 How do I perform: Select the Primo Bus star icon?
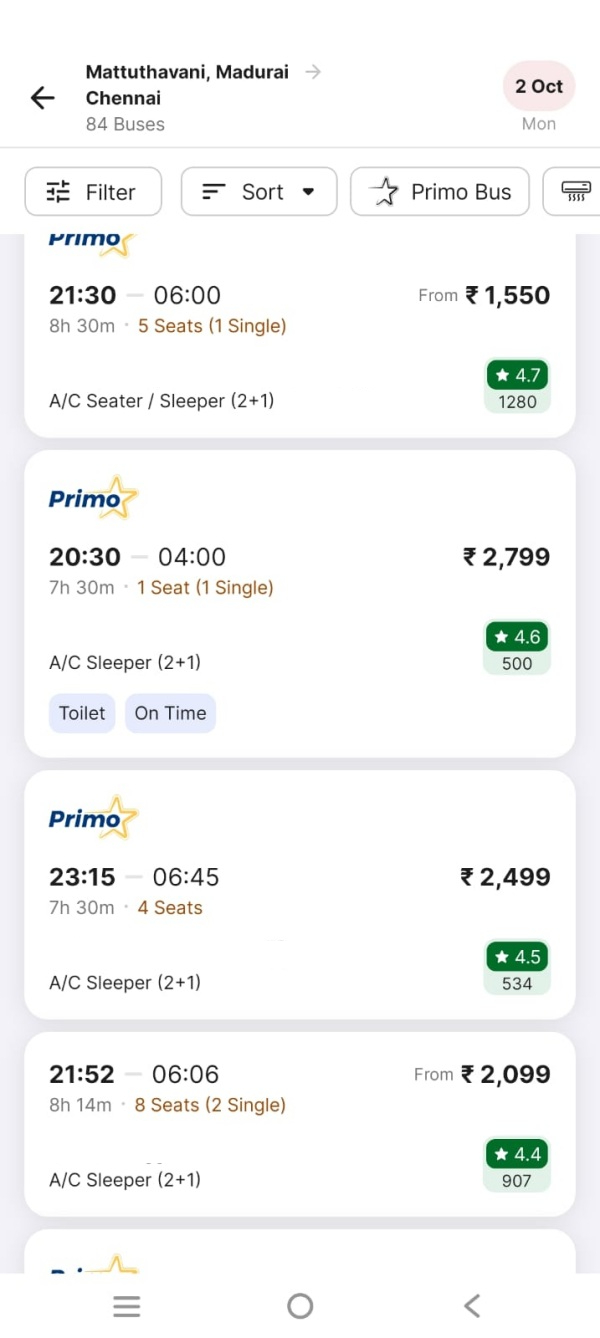385,191
